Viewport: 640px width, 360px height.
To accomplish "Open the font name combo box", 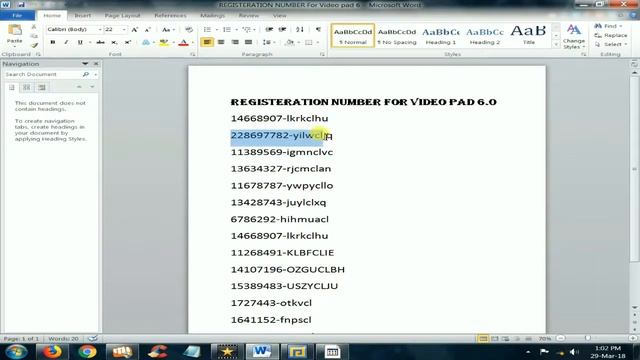I will point(74,29).
